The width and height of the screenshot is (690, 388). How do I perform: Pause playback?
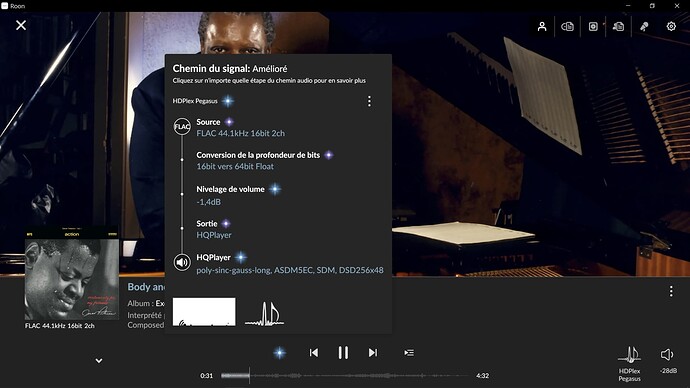(343, 353)
